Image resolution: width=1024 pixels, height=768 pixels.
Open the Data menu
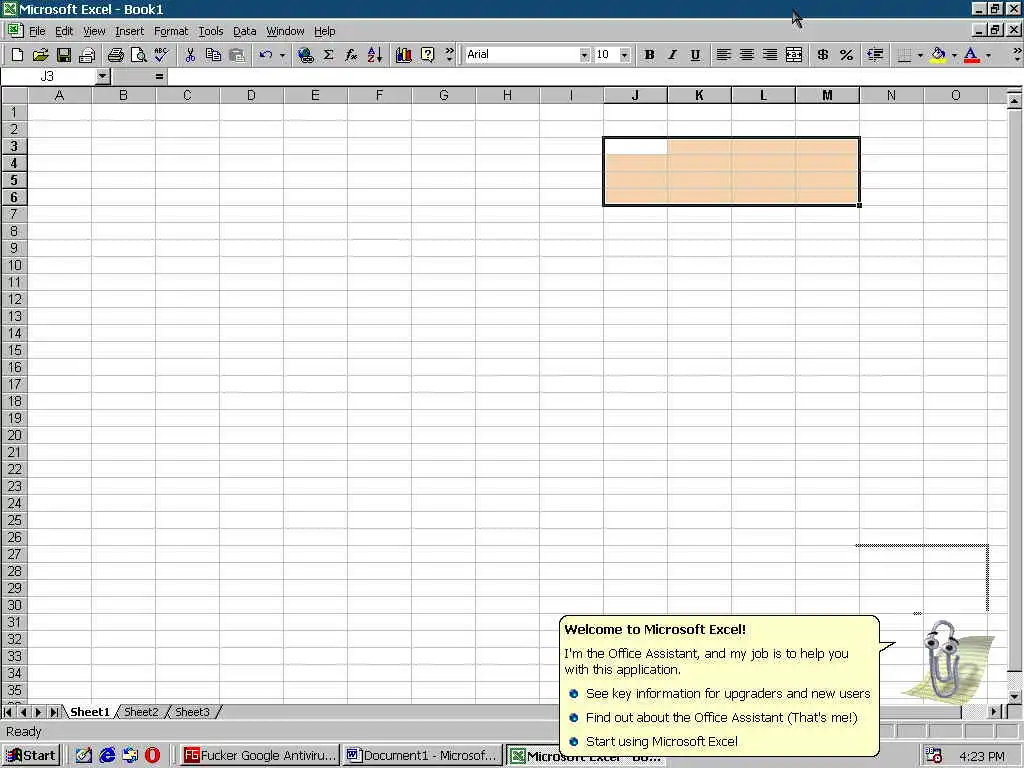coord(245,31)
